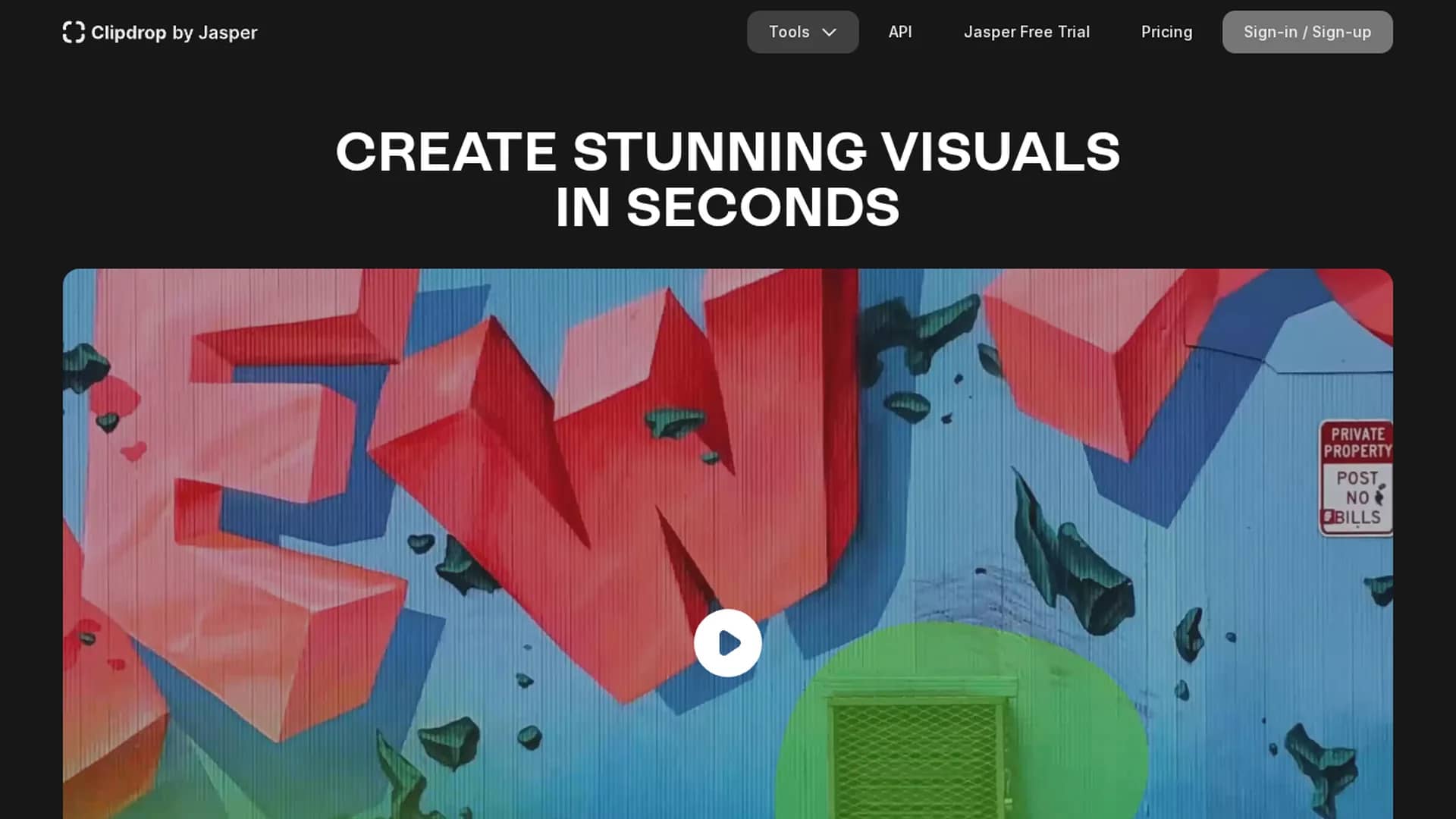Open the Pricing page

(1166, 32)
